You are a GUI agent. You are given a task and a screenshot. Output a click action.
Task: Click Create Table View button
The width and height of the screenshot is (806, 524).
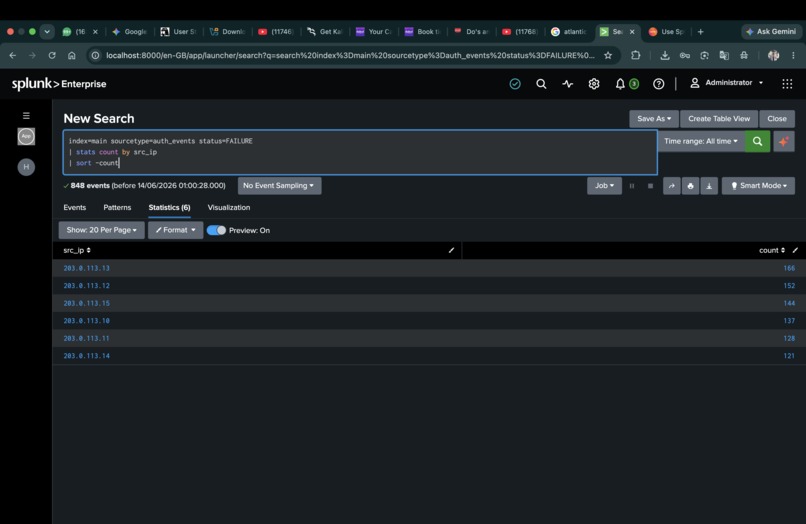tap(719, 119)
